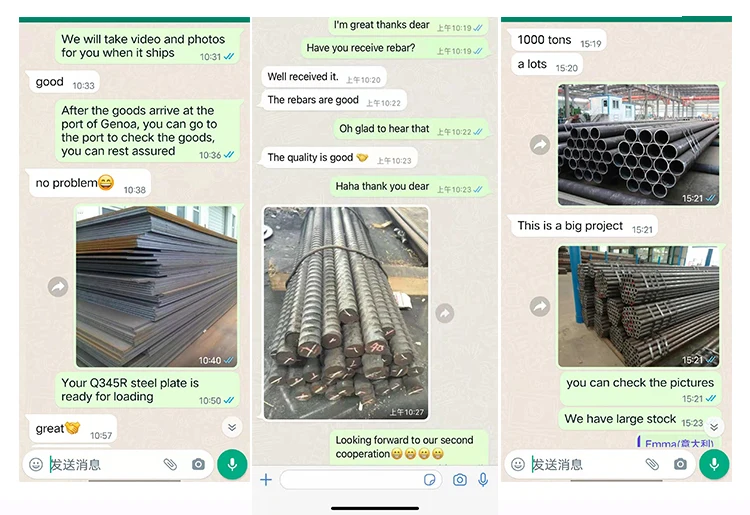The image size is (750, 515).
Task: Open the rebar bundle image
Action: [x=346, y=313]
